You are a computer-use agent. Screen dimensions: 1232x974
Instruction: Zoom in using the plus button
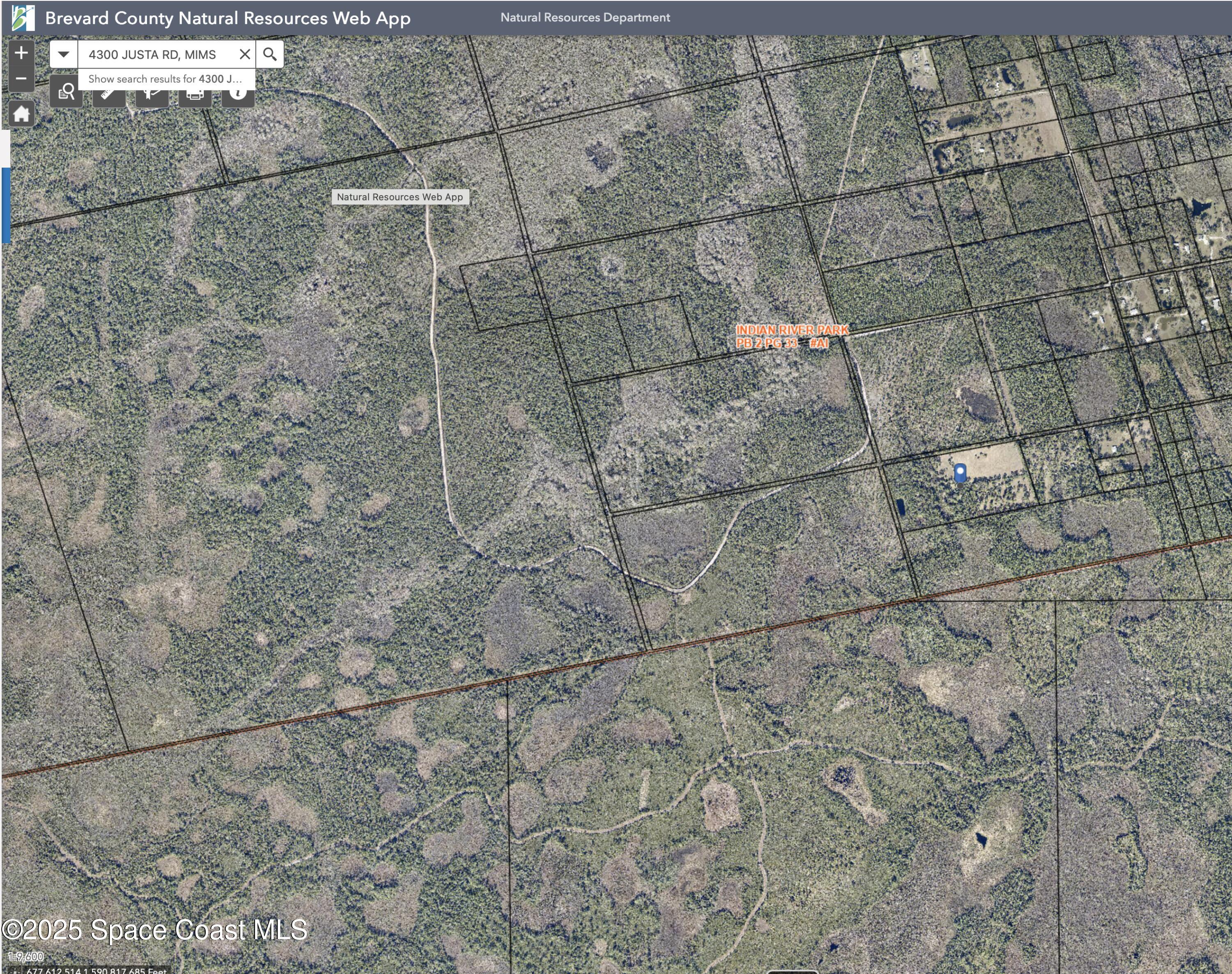point(22,53)
